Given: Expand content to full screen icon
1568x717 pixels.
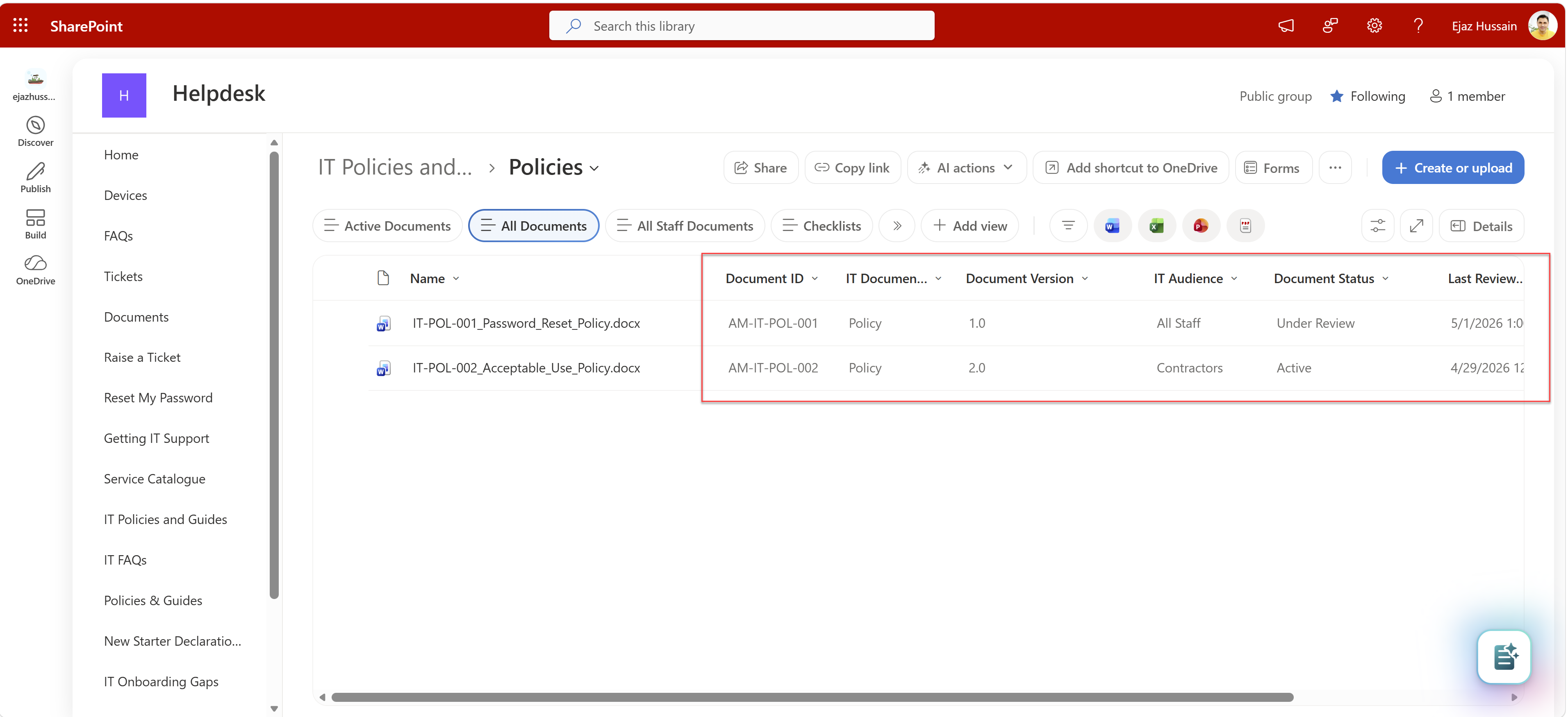Looking at the screenshot, I should (x=1416, y=226).
